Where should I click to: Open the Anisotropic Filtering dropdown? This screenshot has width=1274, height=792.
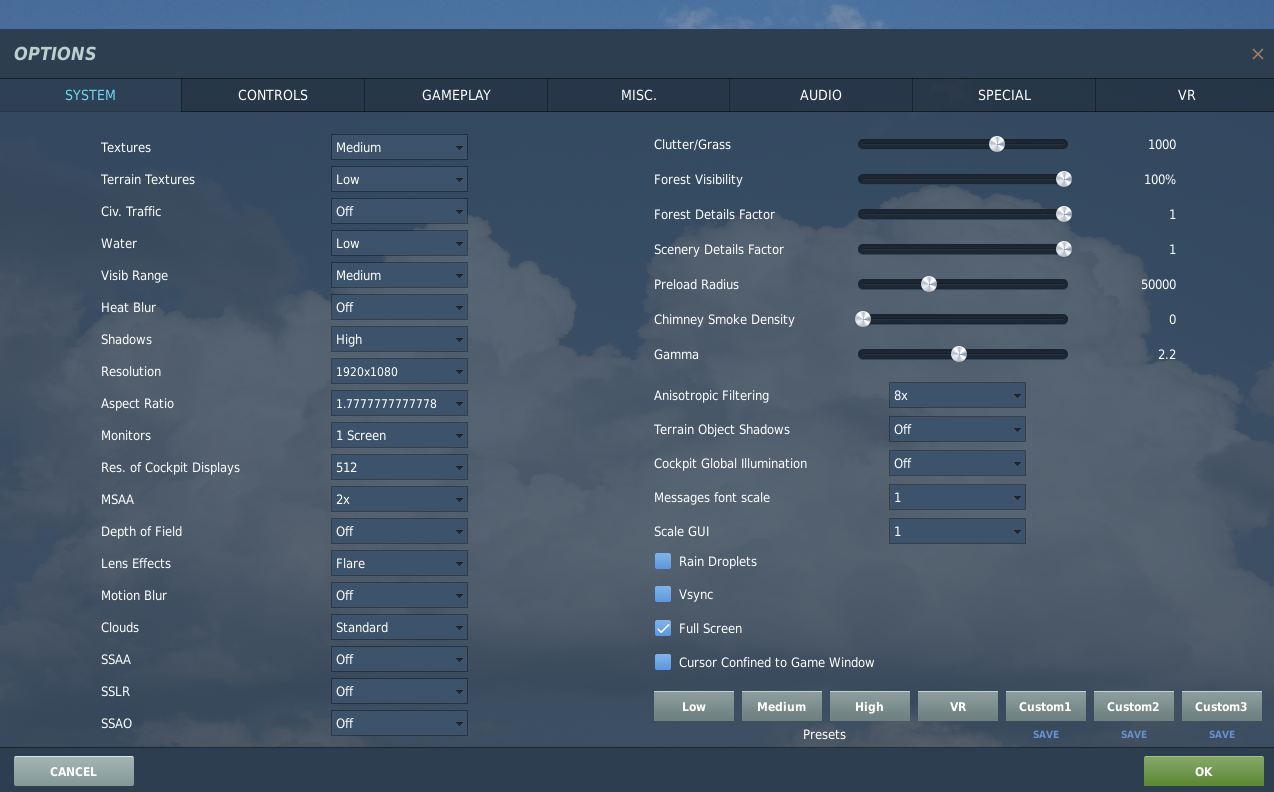(x=957, y=395)
